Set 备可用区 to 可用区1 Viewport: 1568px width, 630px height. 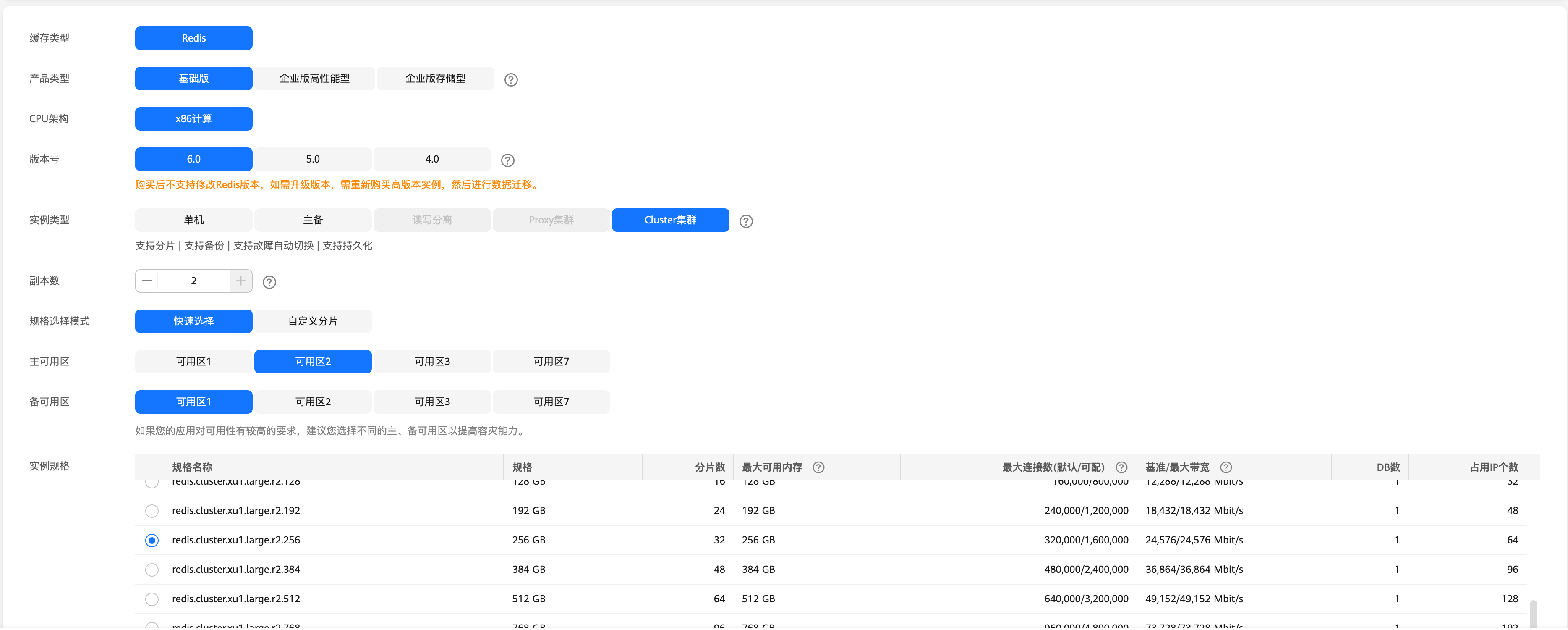193,402
